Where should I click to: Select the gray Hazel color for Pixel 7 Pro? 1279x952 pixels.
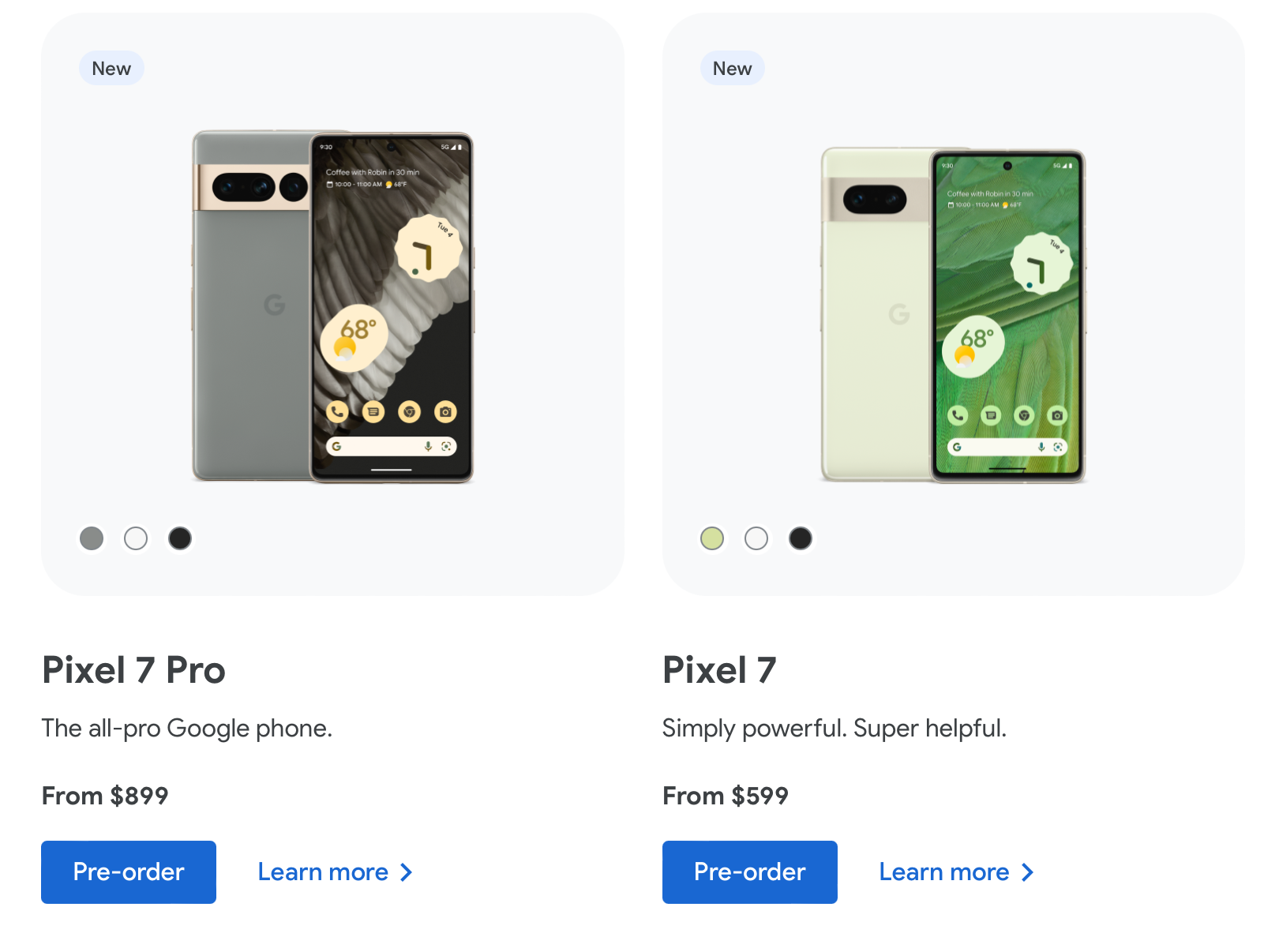click(x=92, y=538)
